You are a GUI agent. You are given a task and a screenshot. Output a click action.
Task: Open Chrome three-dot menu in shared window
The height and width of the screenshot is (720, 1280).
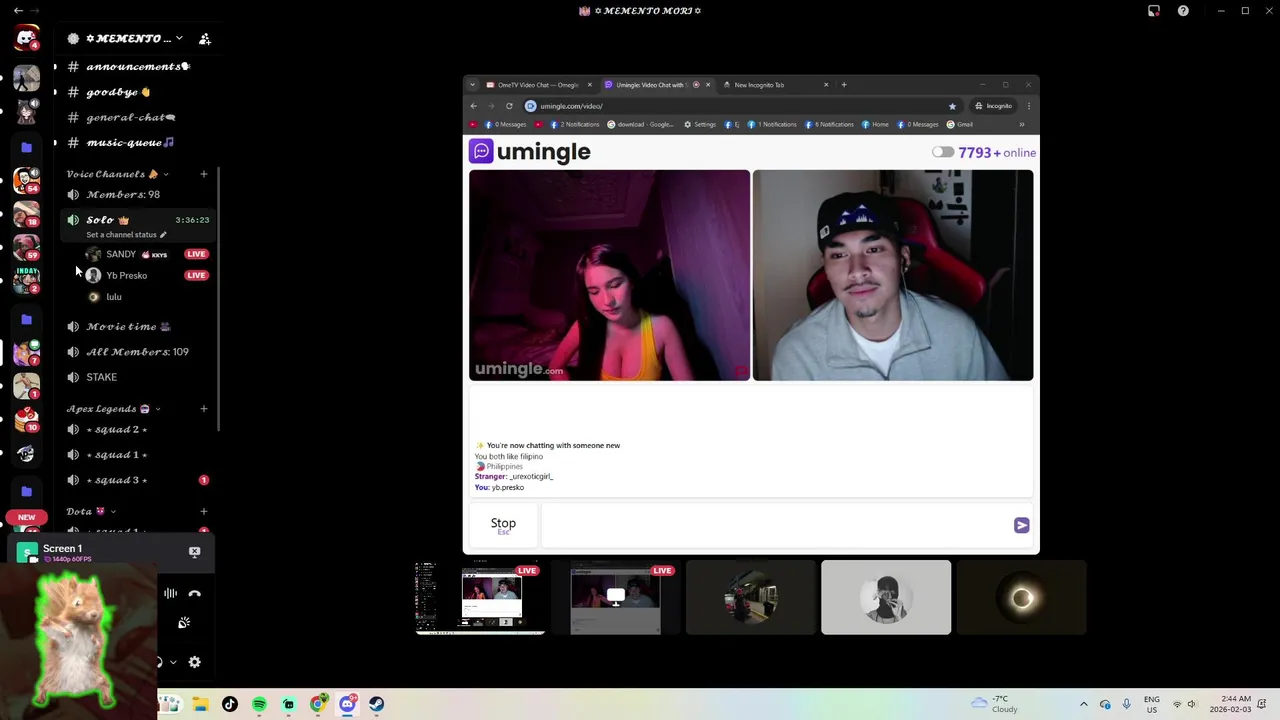coord(1028,106)
